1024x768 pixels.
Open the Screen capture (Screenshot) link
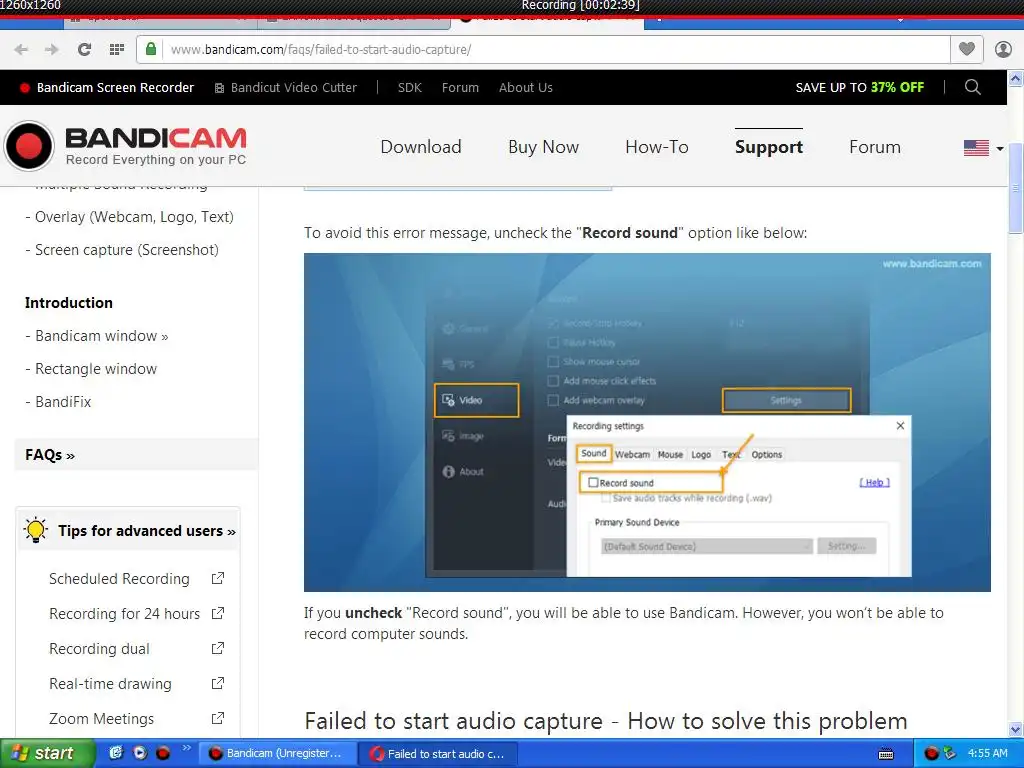click(127, 249)
